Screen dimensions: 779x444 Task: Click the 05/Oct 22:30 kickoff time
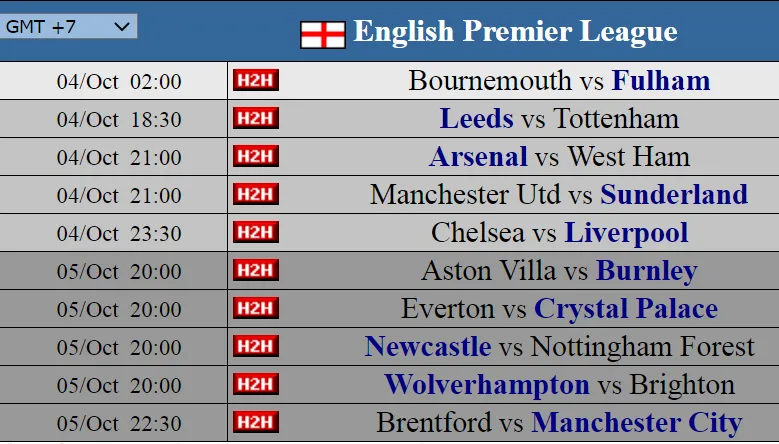(x=119, y=423)
